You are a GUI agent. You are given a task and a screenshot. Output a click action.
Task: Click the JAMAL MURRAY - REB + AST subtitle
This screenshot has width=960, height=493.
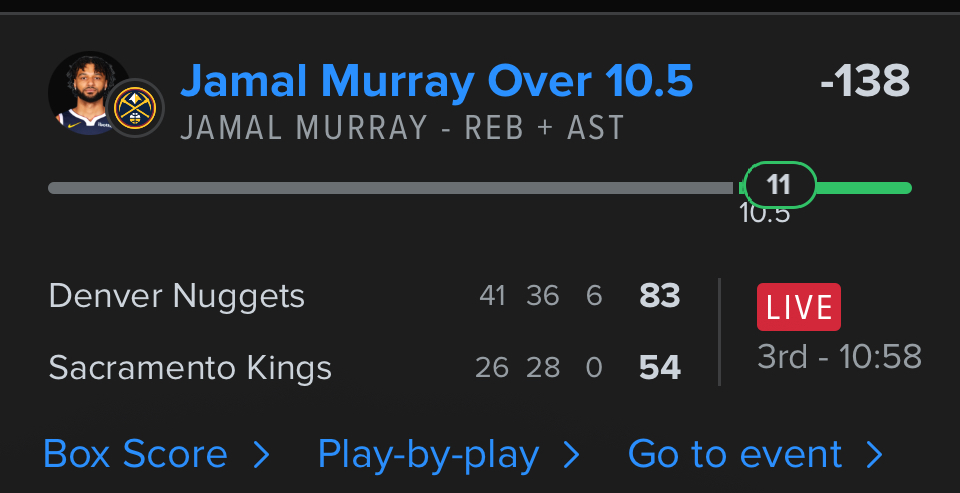point(402,128)
